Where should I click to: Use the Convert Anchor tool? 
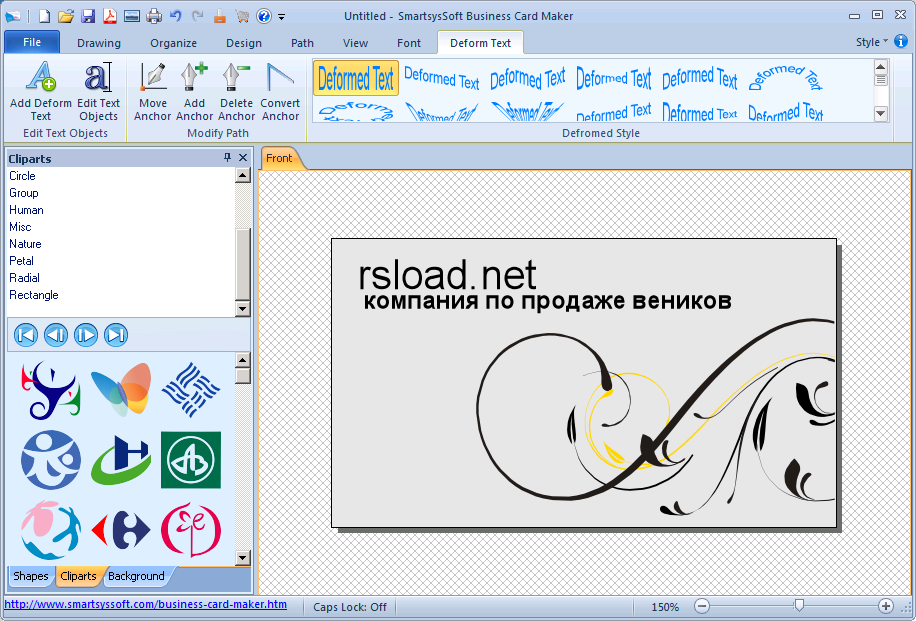click(280, 91)
